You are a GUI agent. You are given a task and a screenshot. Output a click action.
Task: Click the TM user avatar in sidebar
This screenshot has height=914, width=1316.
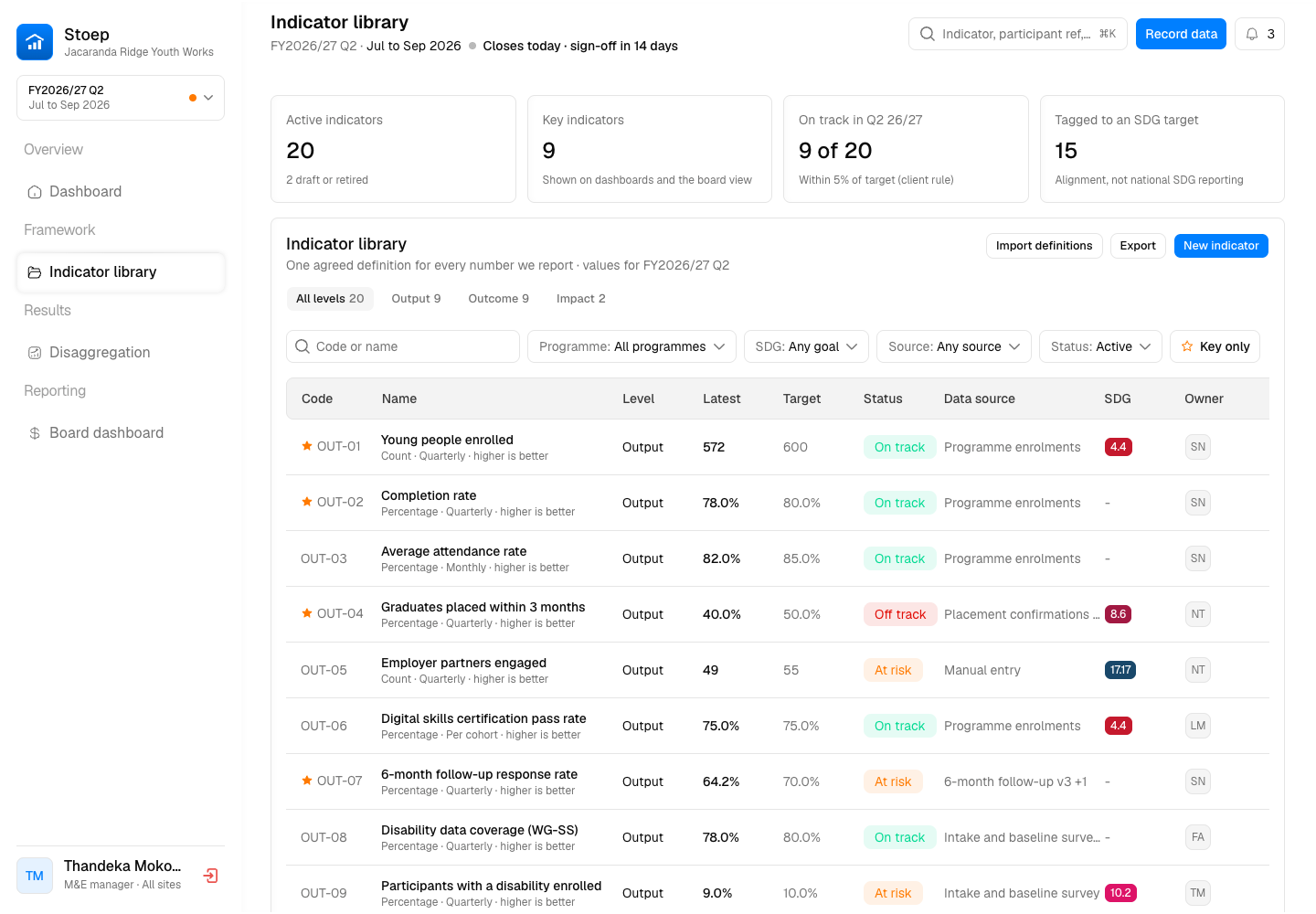35,876
